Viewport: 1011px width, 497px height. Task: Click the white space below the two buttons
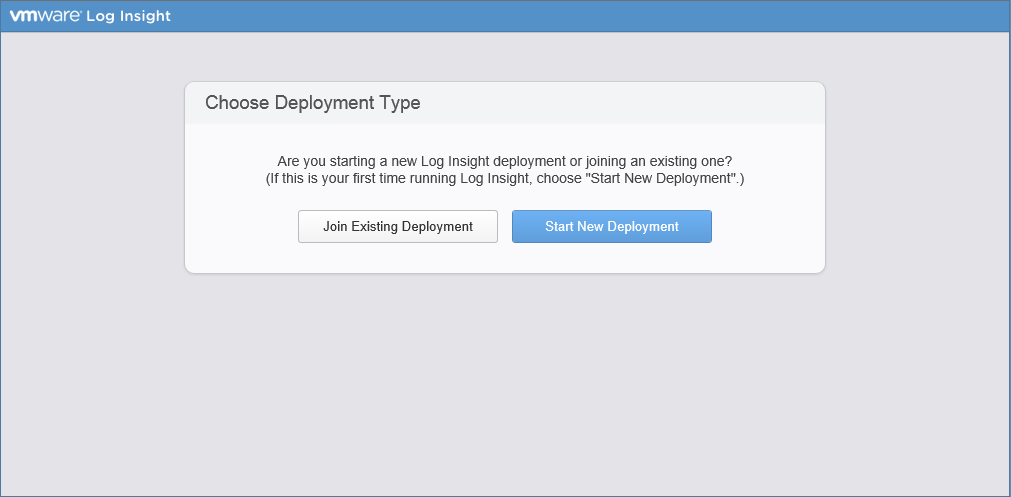coord(504,258)
